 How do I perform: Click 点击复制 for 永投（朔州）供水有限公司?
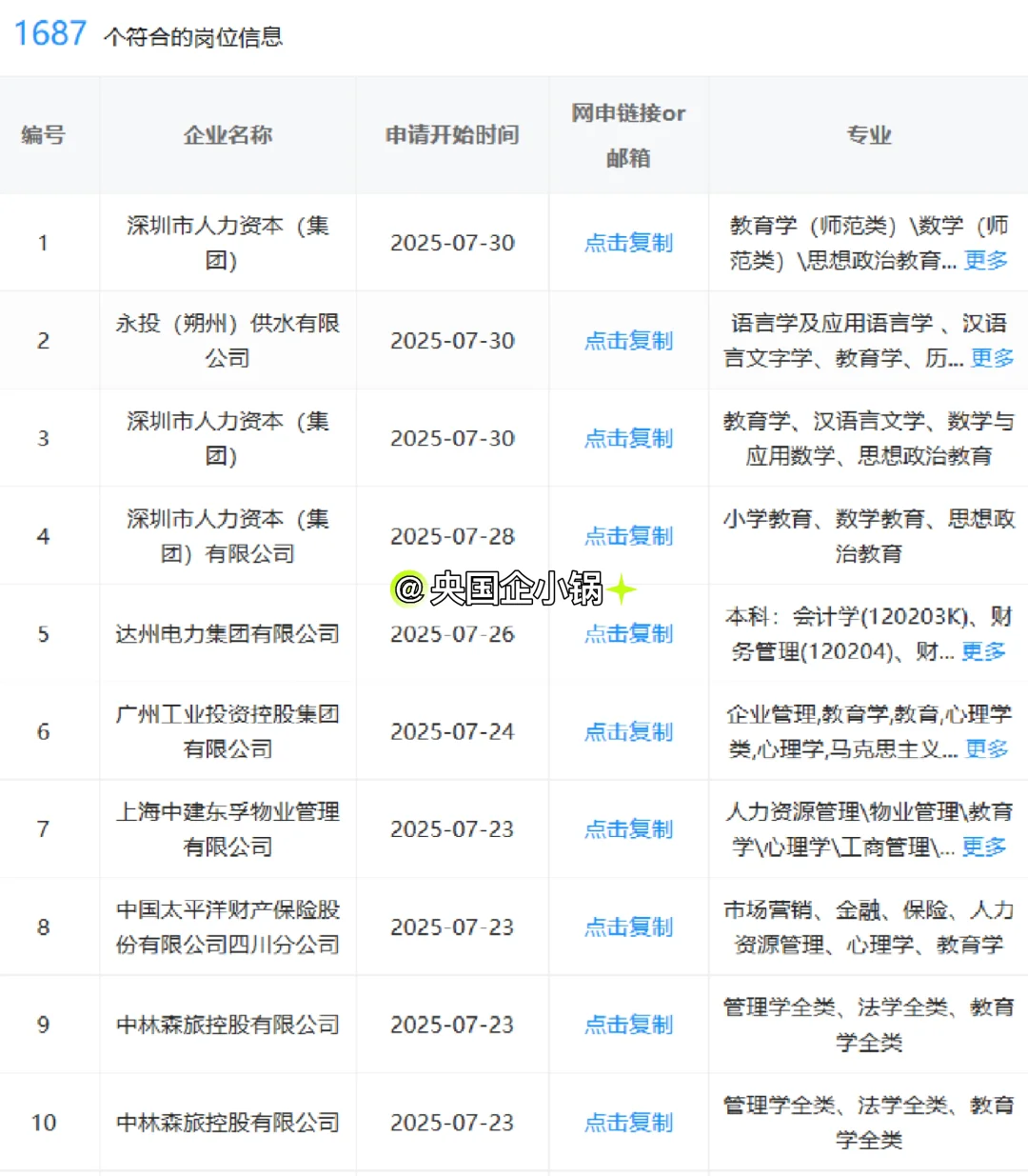pos(628,341)
